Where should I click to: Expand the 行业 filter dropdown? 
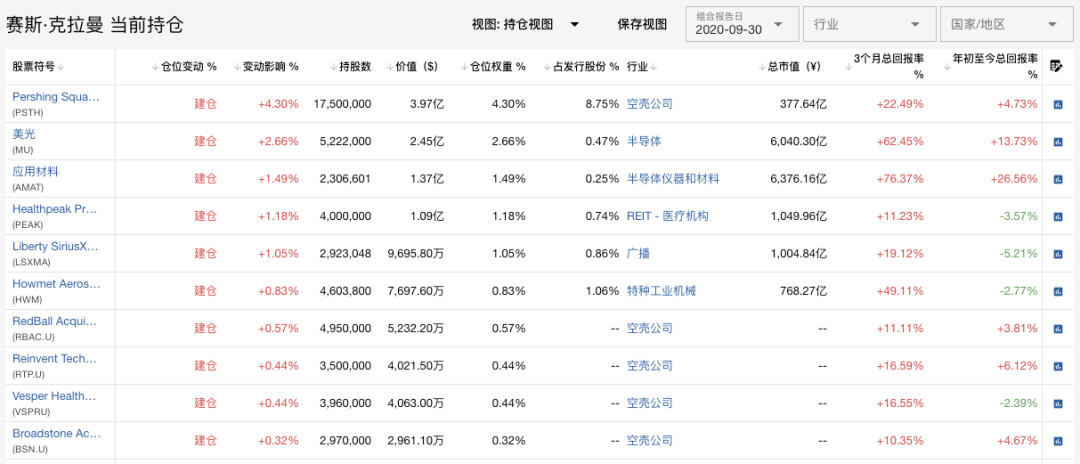(869, 25)
